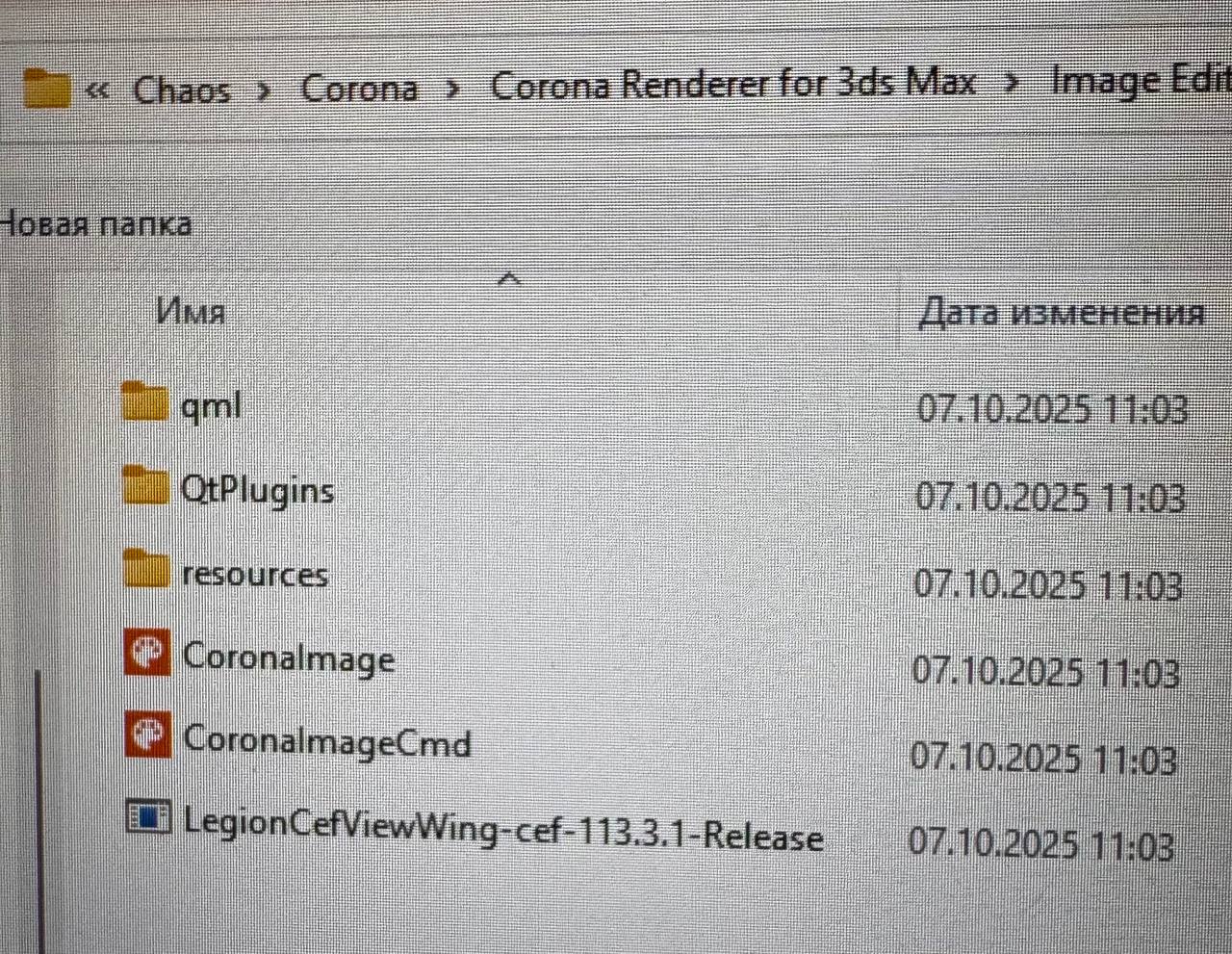Select the LegionCefViewWing executable icon
This screenshot has width=1232, height=954.
click(149, 818)
